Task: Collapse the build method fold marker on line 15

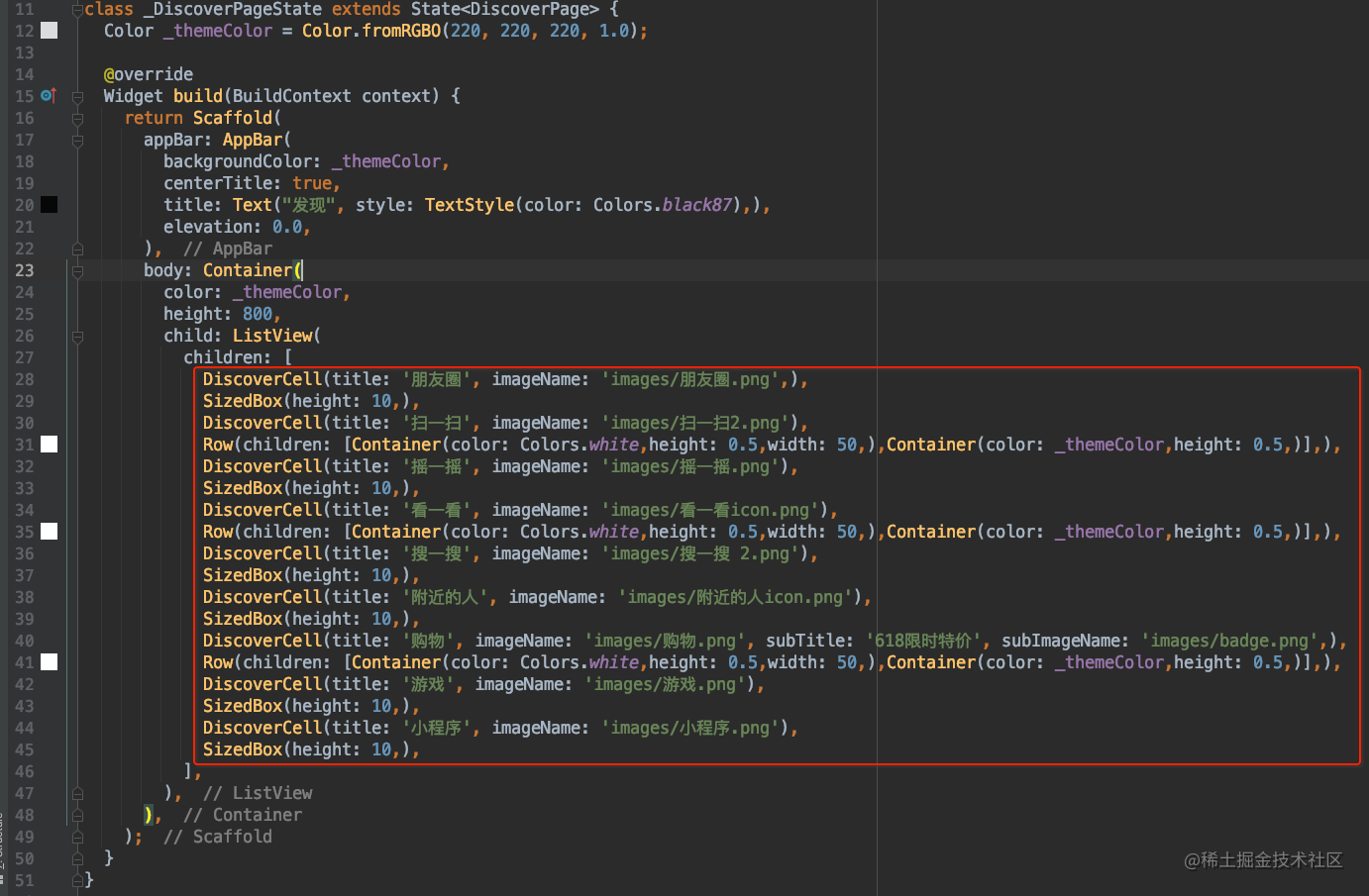Action: (77, 97)
